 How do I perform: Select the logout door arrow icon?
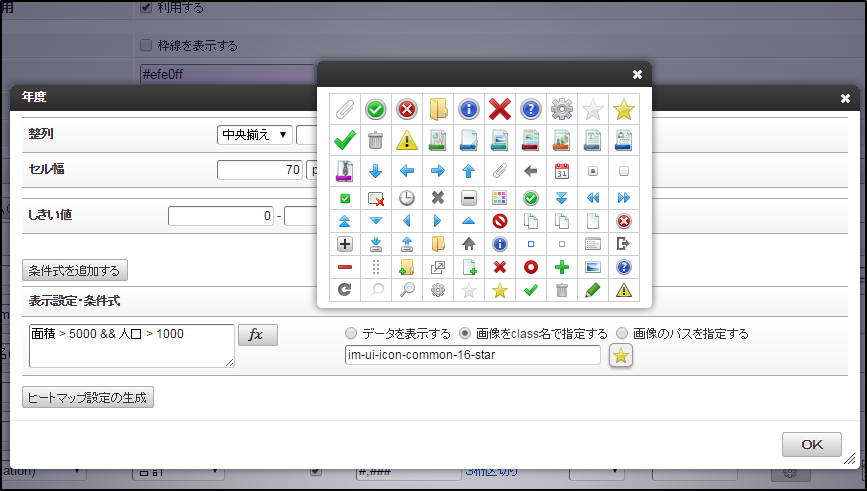click(624, 243)
